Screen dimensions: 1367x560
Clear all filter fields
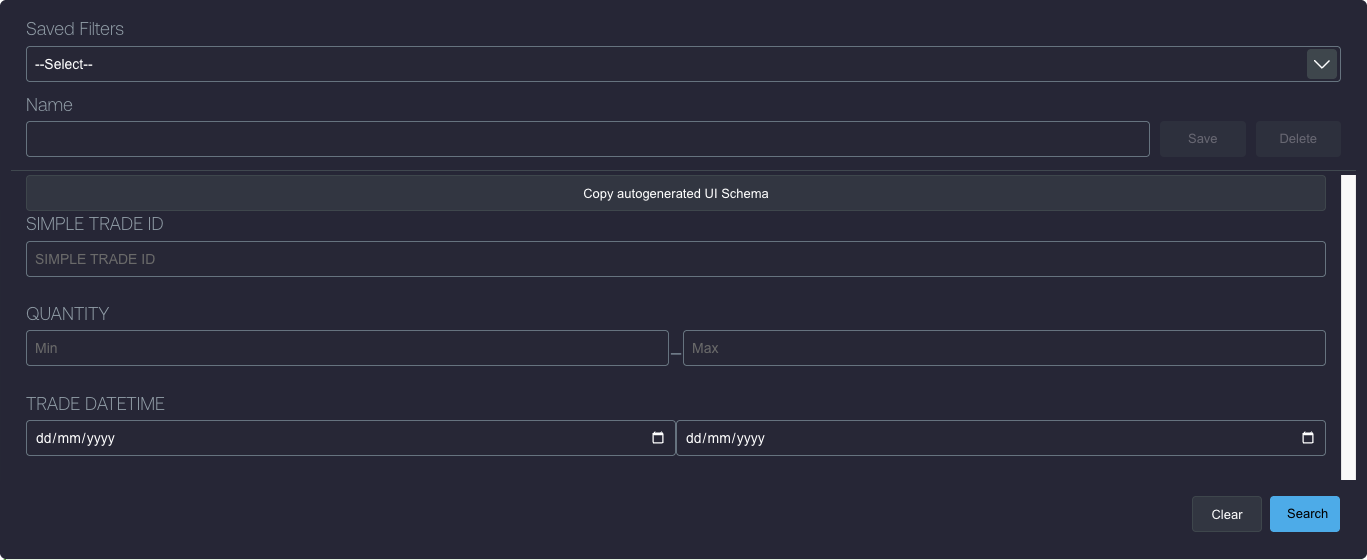[1226, 514]
